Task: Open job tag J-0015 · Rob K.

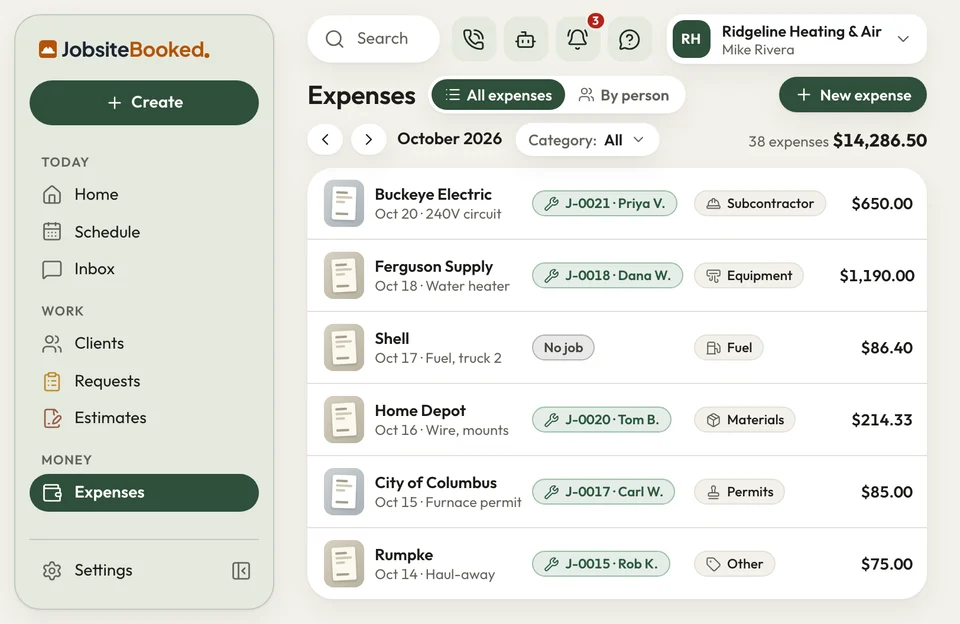Action: [601, 563]
